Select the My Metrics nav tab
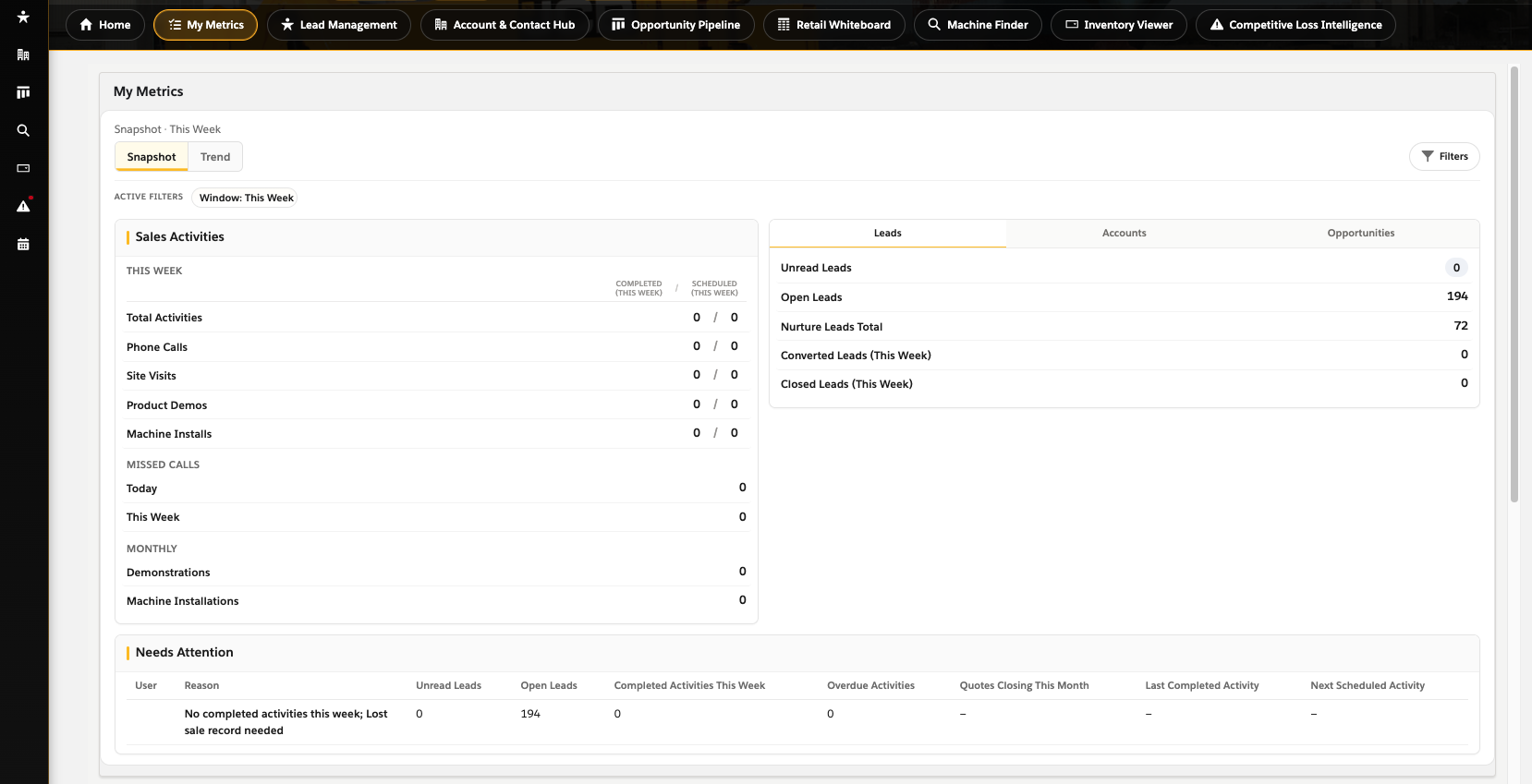 [206, 25]
